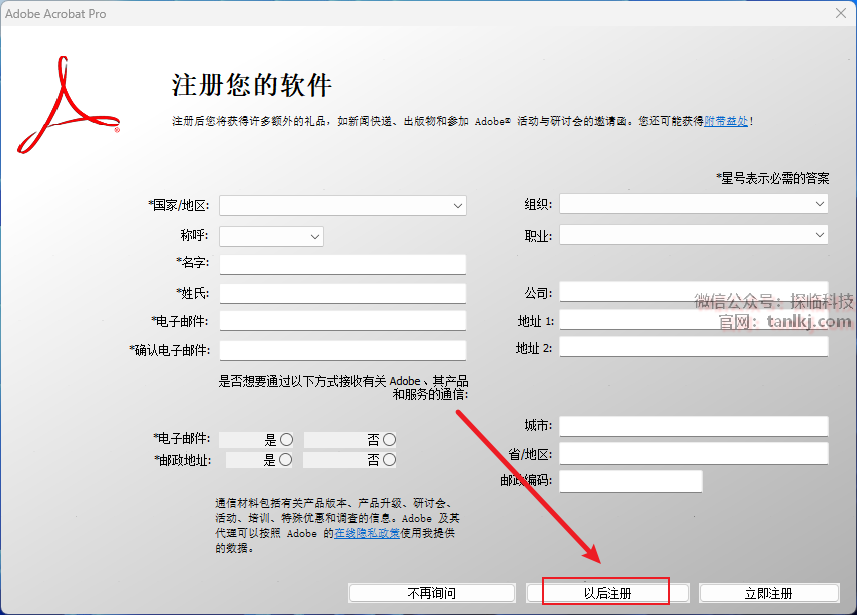Focus the 邮政编码 input field
The height and width of the screenshot is (615, 857).
pos(631,482)
